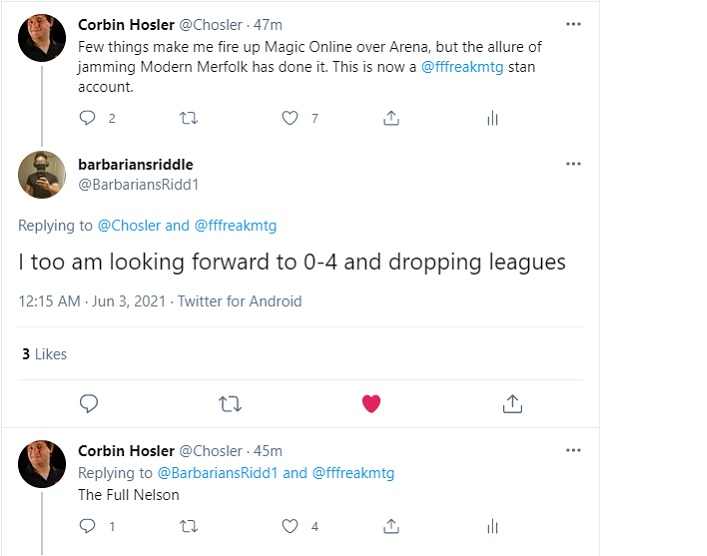View analytics for the top tweet
The height and width of the screenshot is (556, 707).
(x=492, y=118)
